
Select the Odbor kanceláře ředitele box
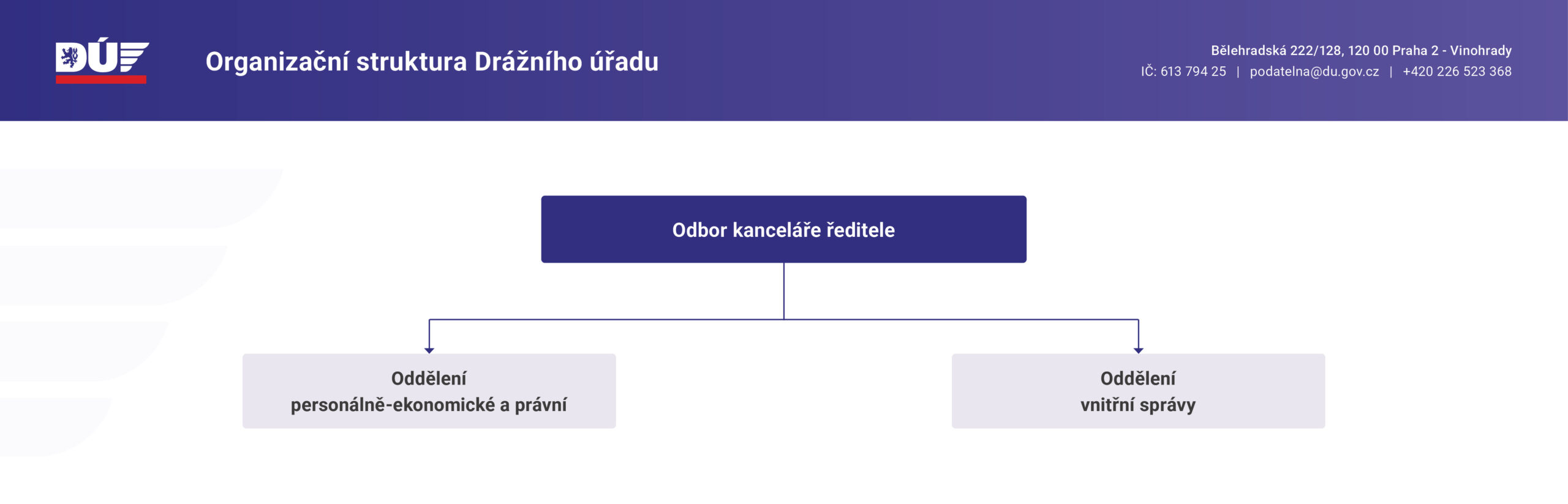[783, 230]
